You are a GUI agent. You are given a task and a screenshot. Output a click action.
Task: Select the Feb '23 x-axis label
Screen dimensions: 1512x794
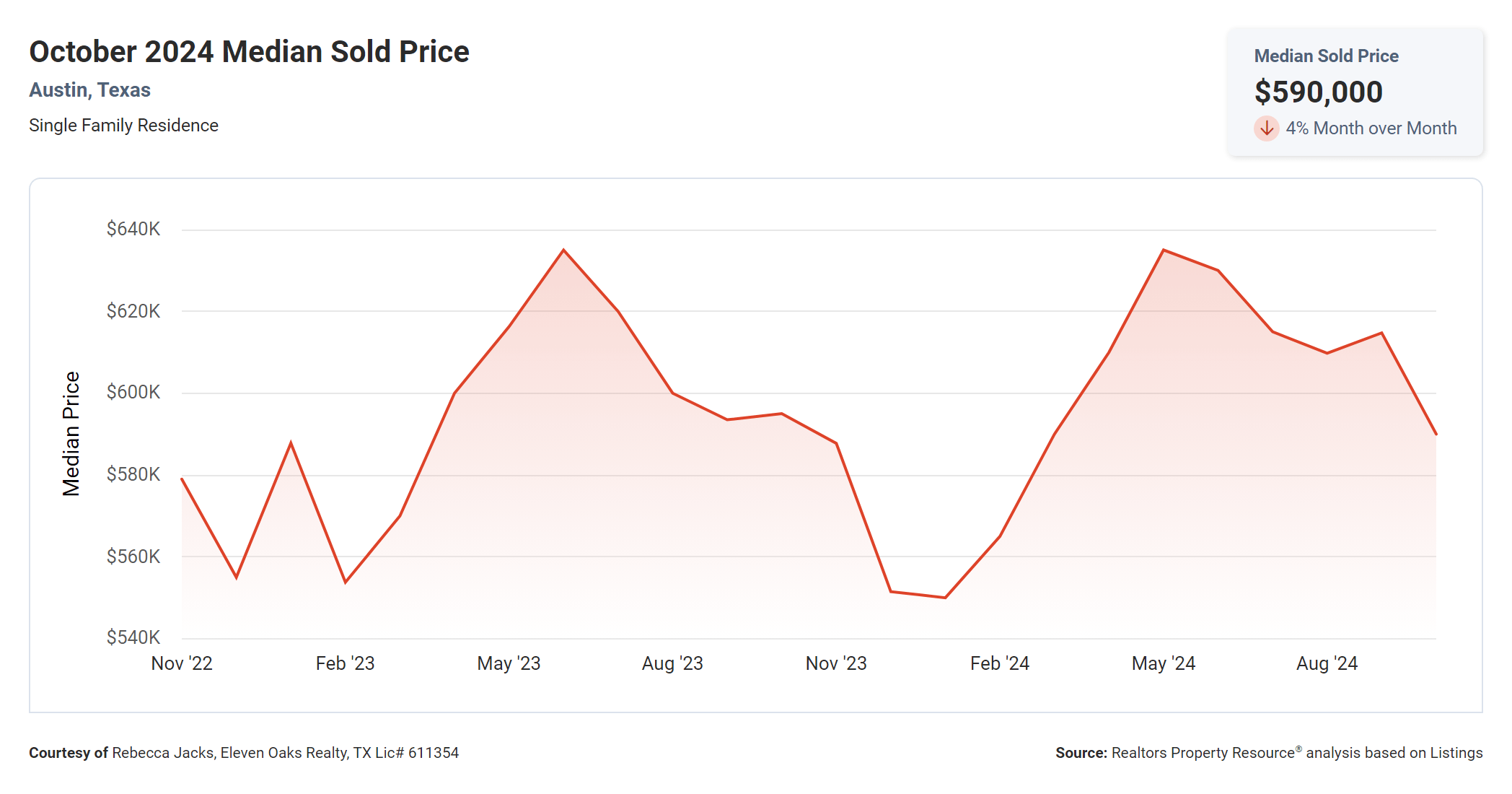point(345,663)
